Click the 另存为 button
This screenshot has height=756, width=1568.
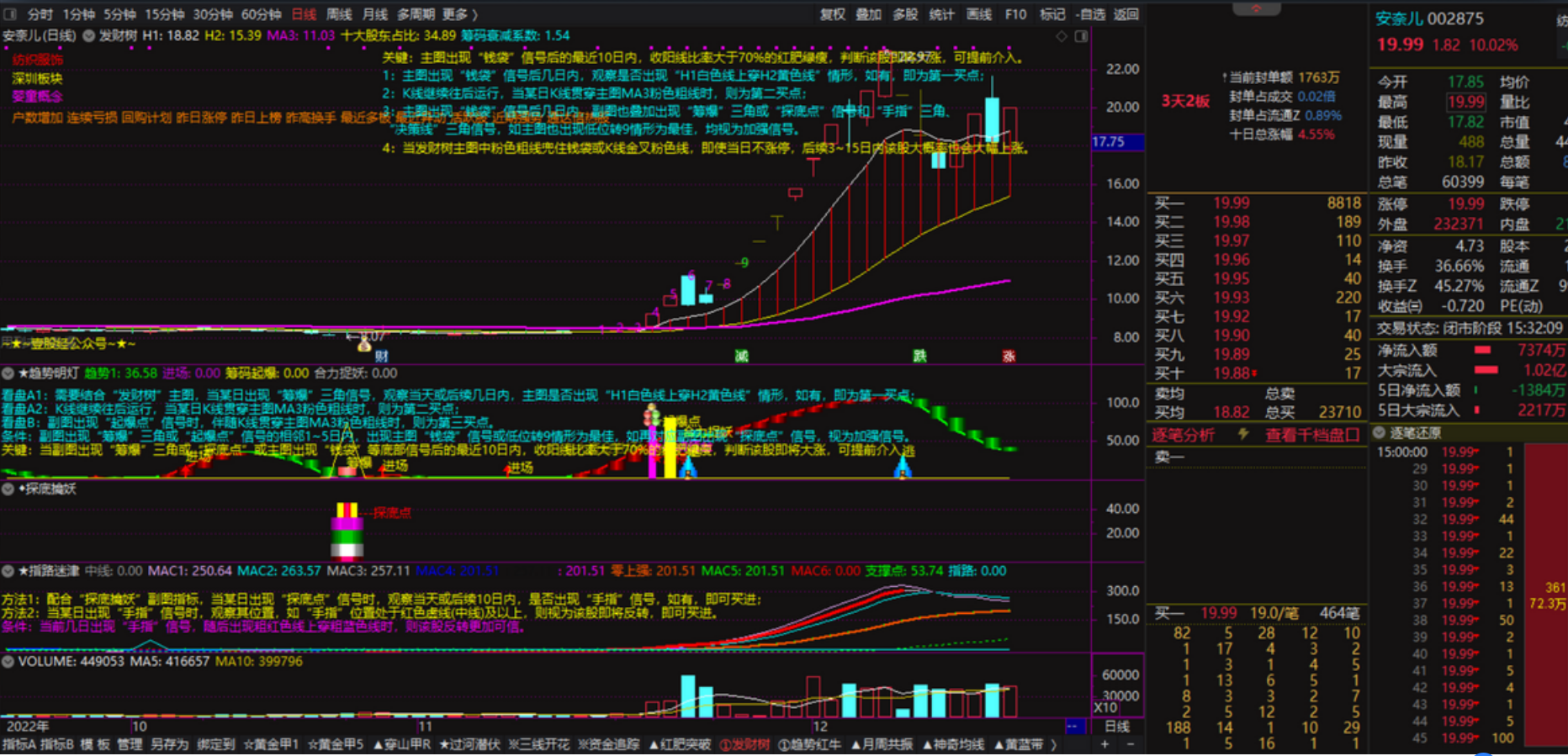[x=170, y=744]
